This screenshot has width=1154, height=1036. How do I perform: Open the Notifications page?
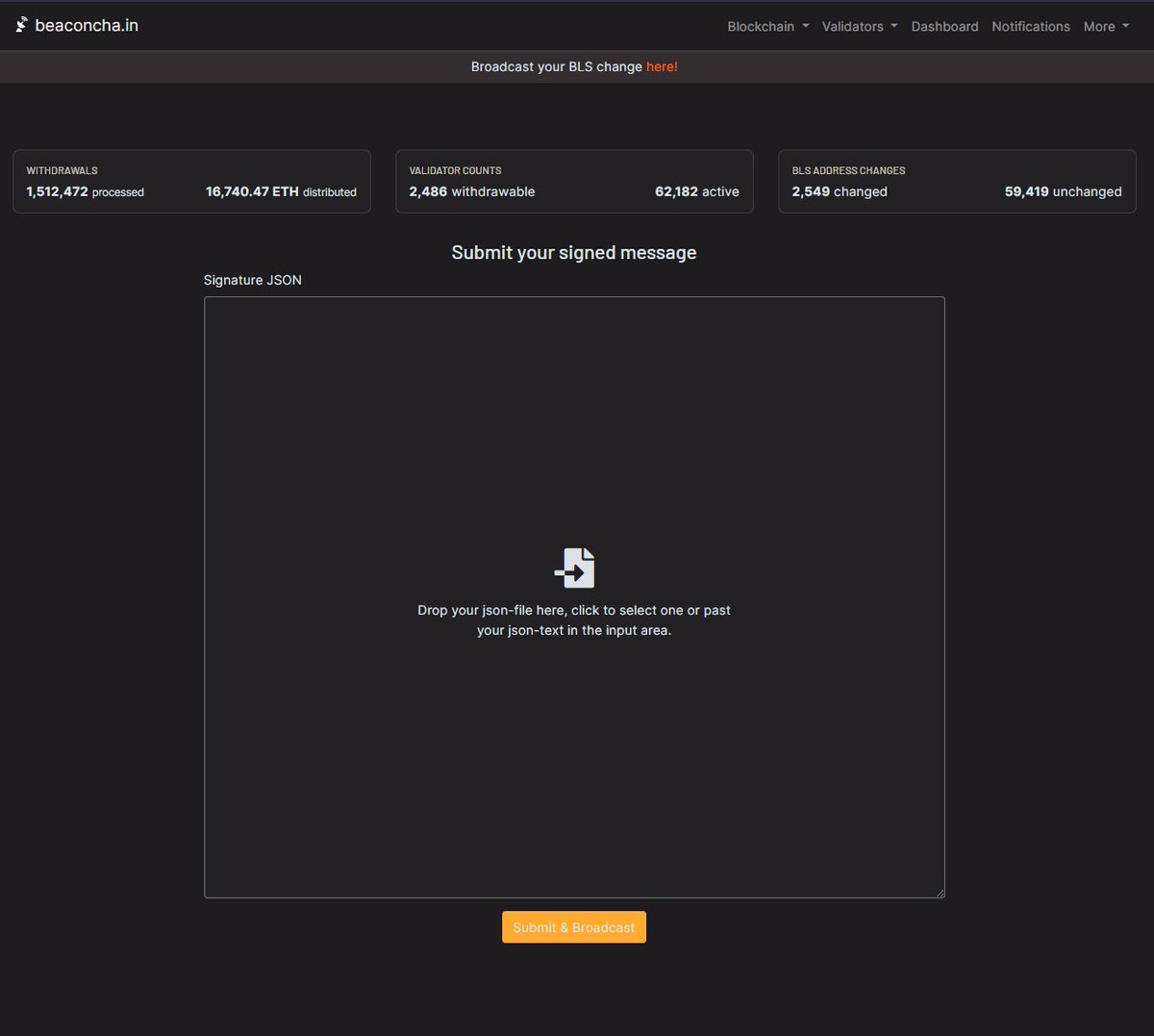pyautogui.click(x=1031, y=26)
